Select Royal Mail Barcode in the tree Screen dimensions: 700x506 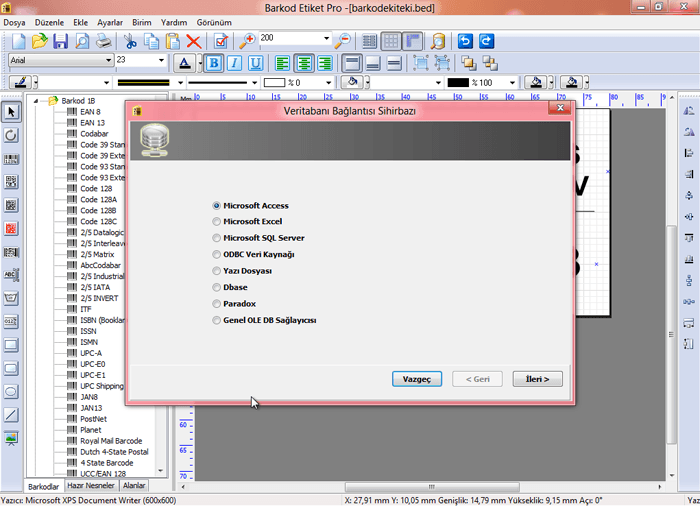(x=111, y=441)
